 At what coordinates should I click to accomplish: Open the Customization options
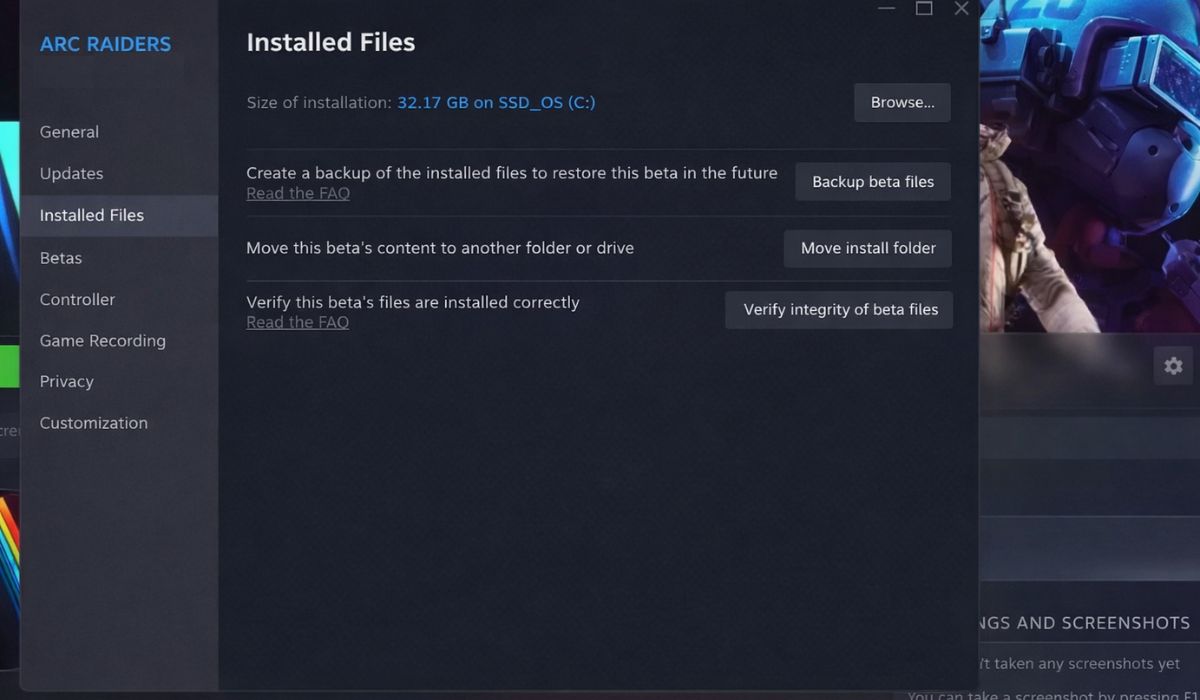coord(93,422)
